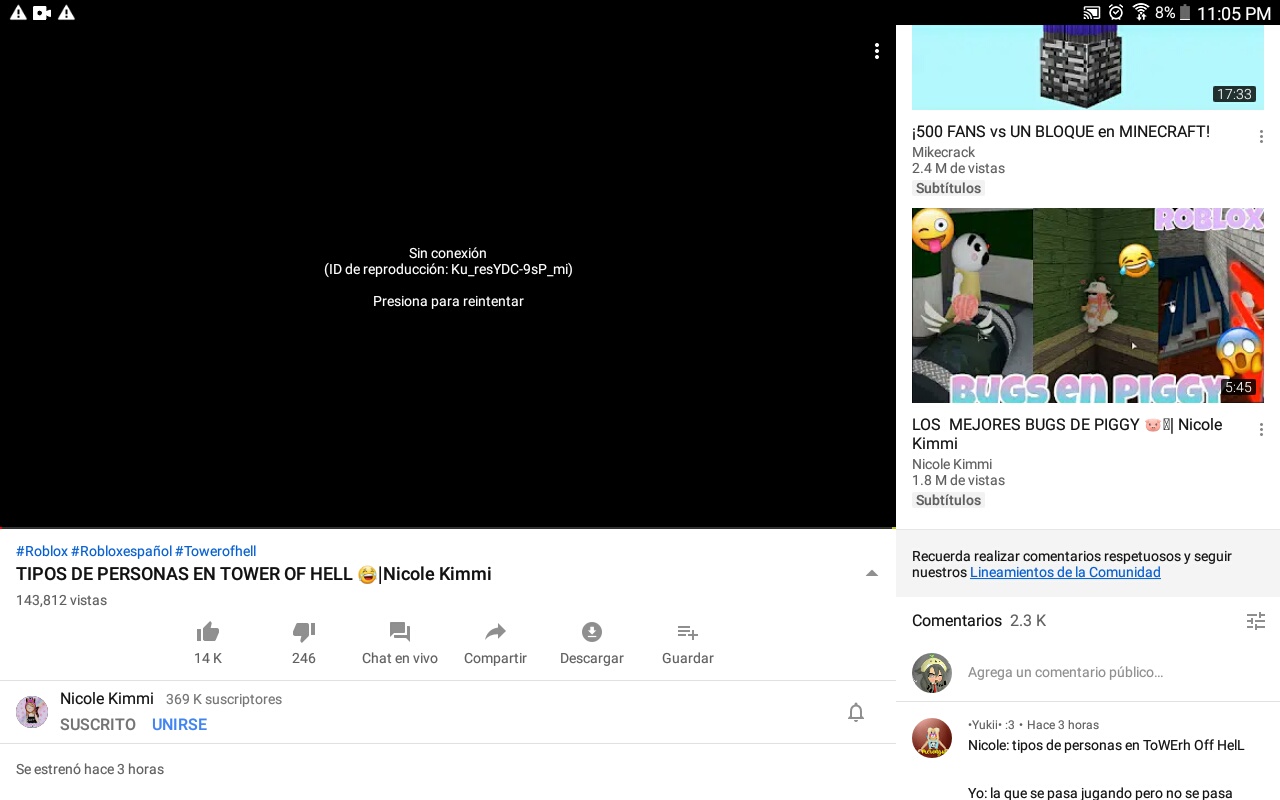This screenshot has width=1280, height=800.
Task: Tap UNIRSE to join the channel
Action: pos(180,725)
